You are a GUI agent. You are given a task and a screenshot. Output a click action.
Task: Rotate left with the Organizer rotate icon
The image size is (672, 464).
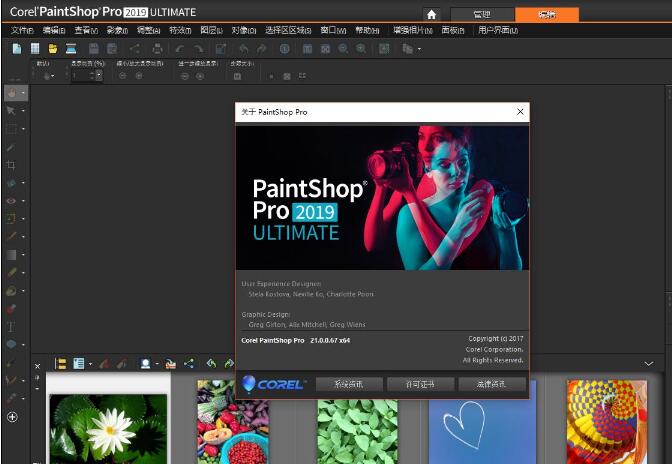[211, 364]
